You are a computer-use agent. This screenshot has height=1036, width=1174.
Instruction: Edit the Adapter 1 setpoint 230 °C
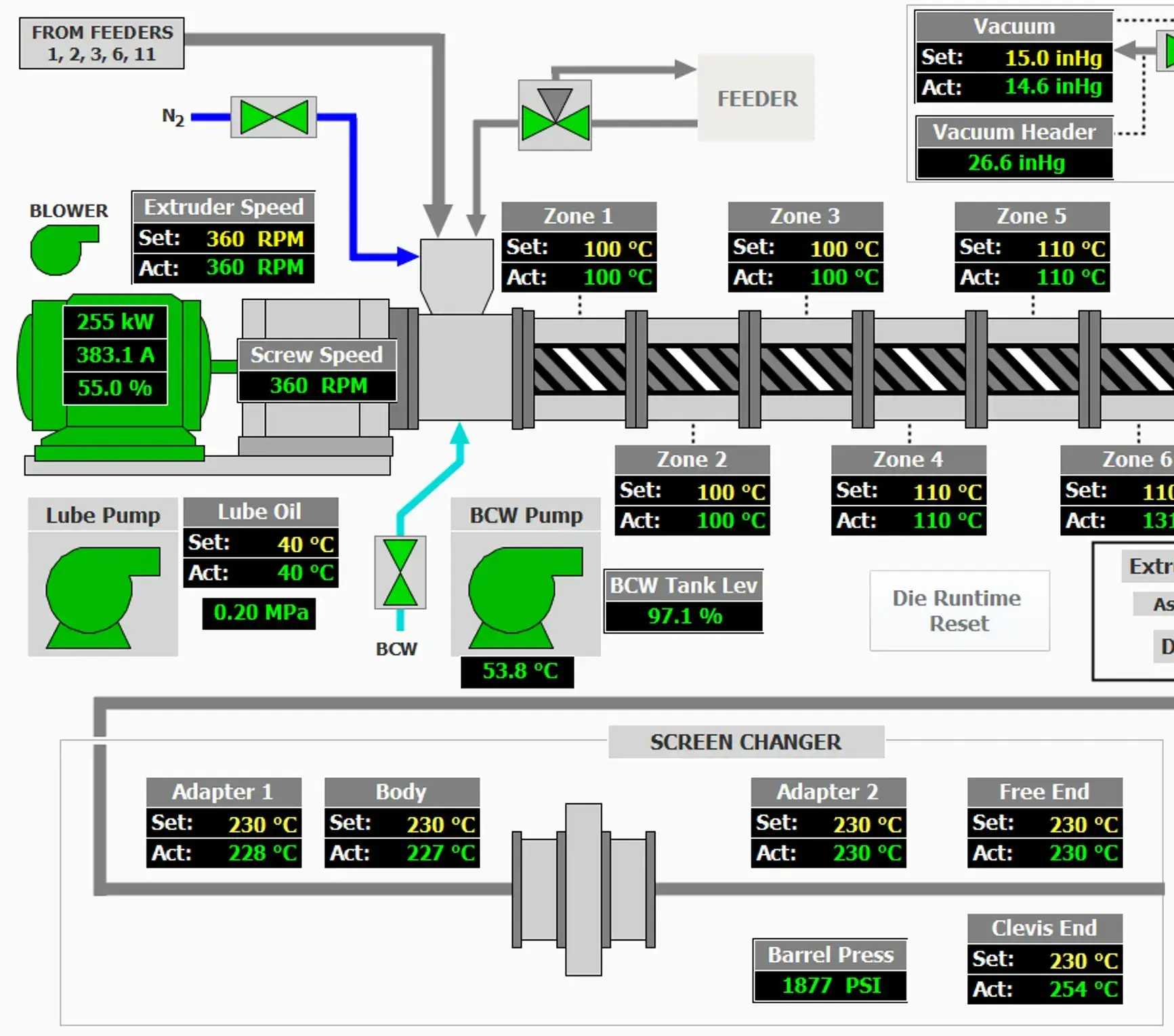point(224,823)
